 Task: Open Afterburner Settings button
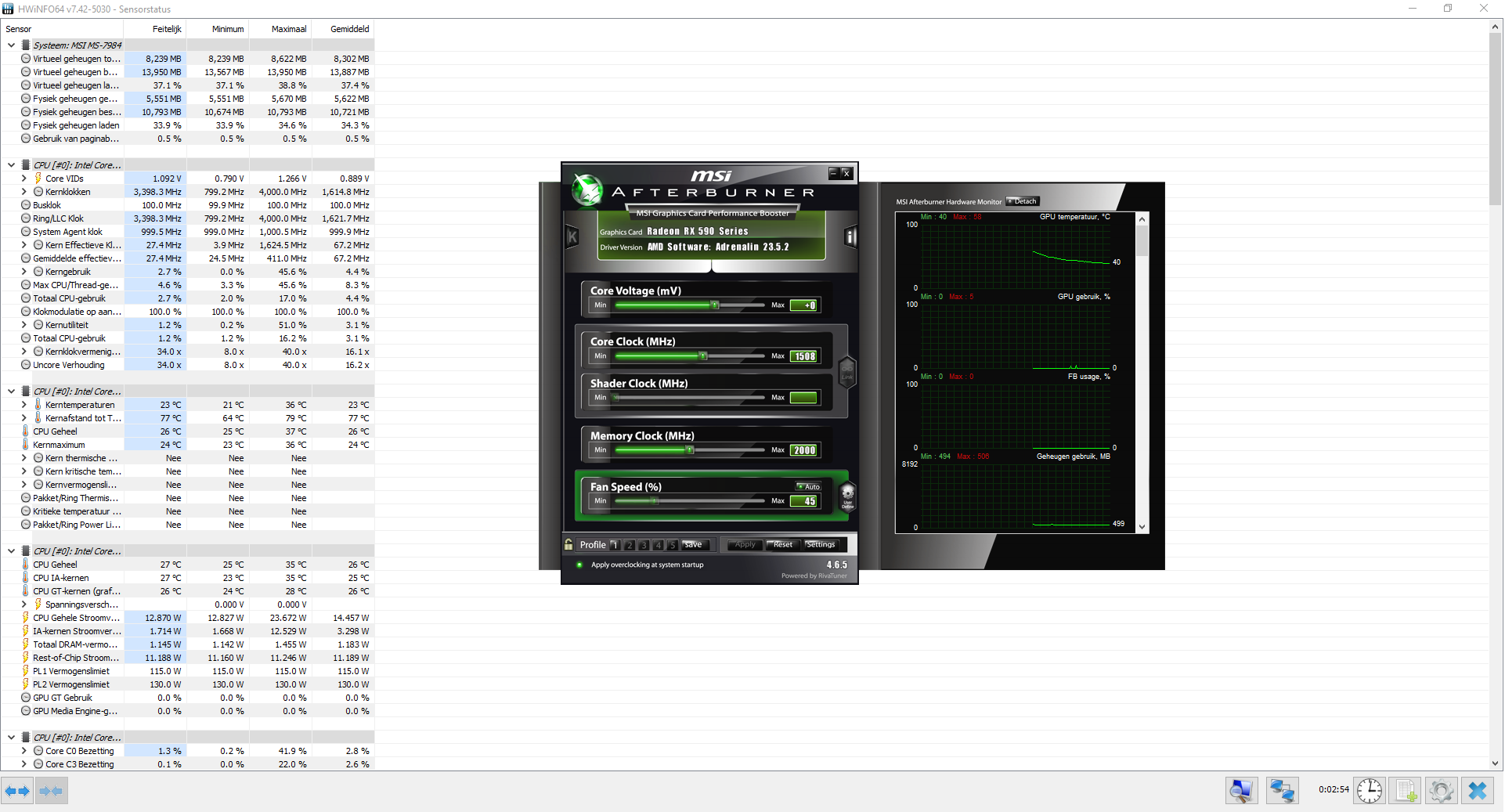(x=821, y=545)
